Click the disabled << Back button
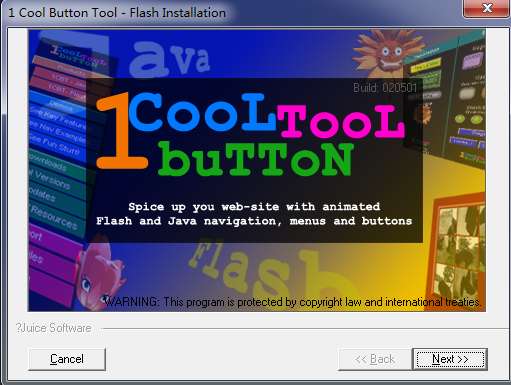This screenshot has width=511, height=385. 375,359
